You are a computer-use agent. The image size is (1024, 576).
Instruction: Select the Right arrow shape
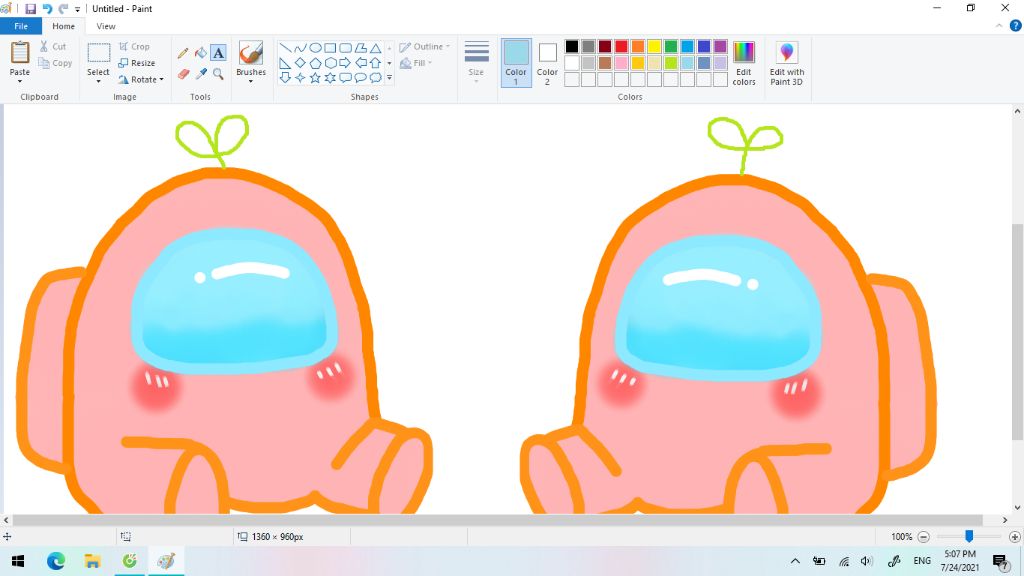point(345,63)
